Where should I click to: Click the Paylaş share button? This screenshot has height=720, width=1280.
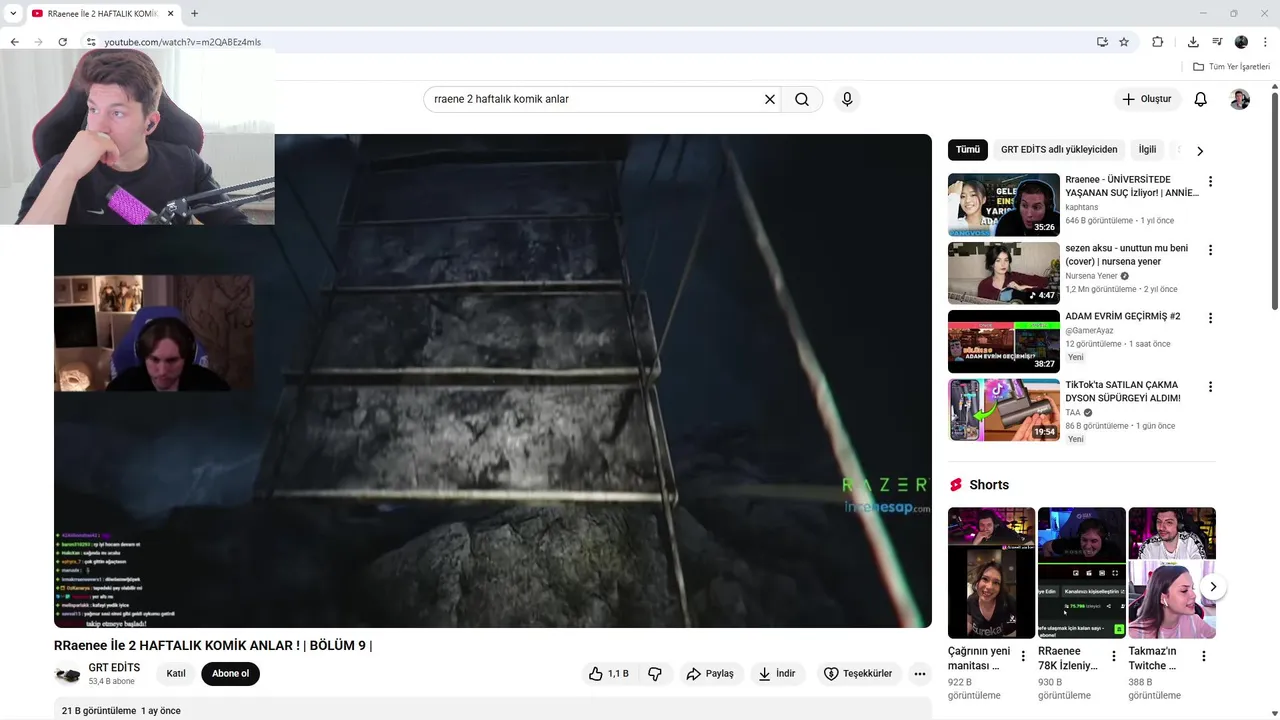(x=710, y=674)
